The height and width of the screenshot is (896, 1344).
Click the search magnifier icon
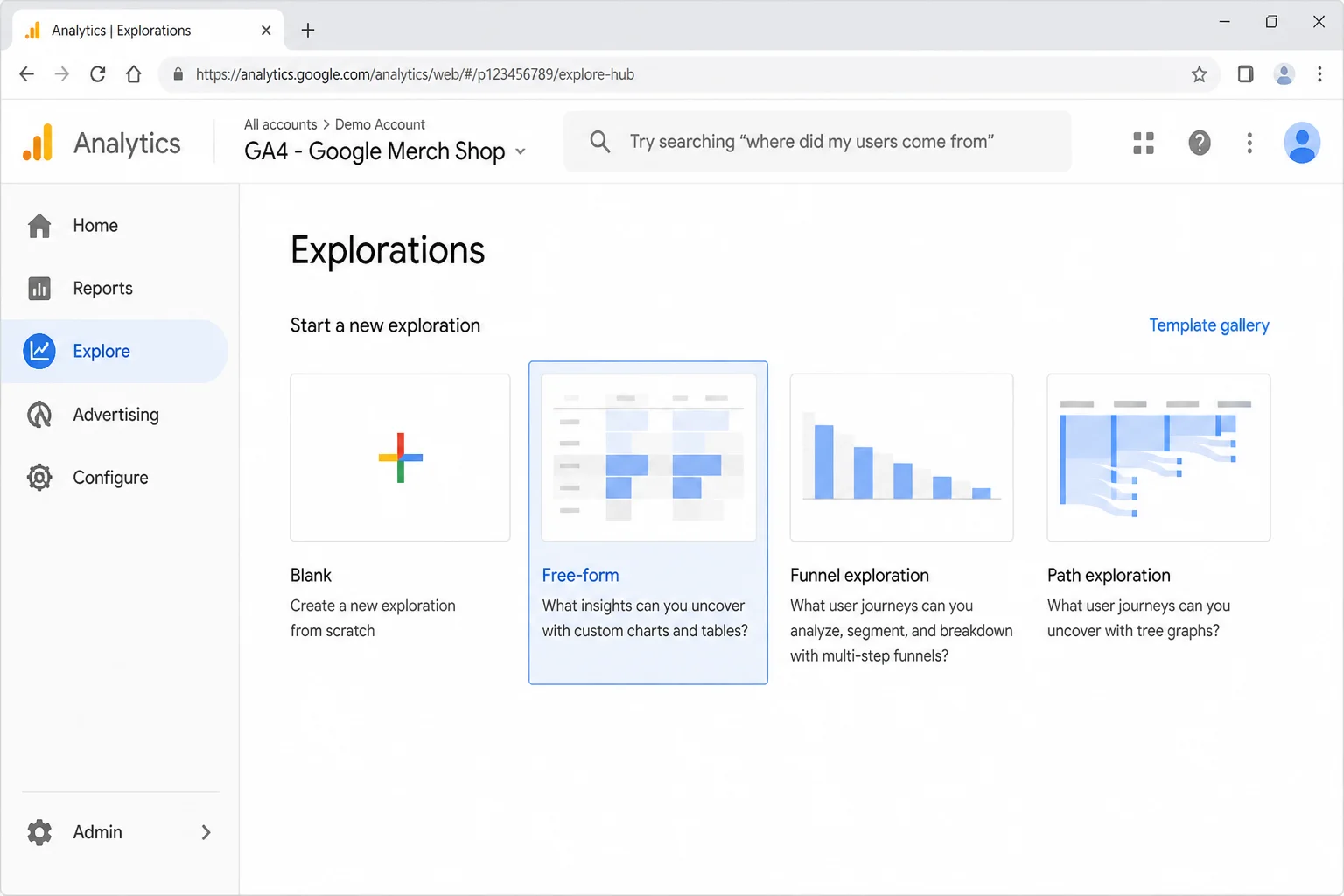click(x=599, y=141)
